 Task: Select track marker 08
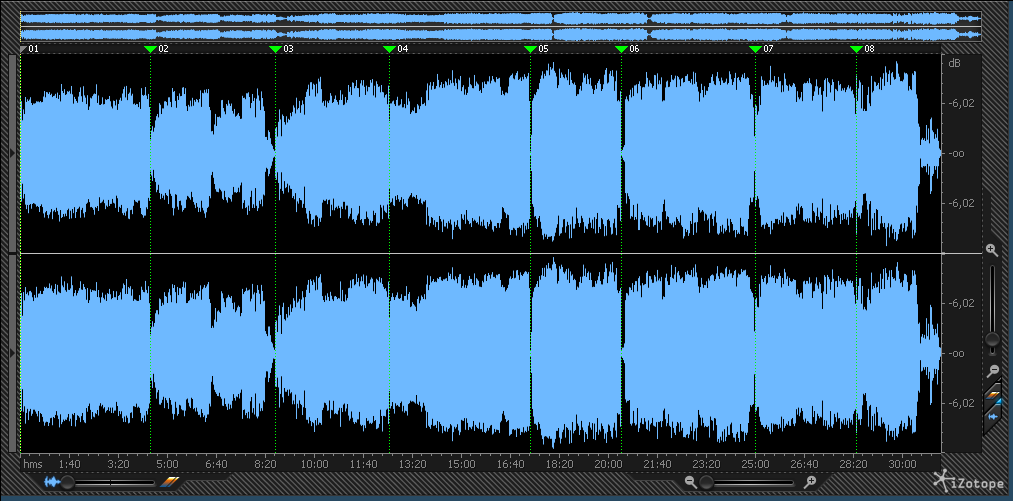[x=862, y=48]
